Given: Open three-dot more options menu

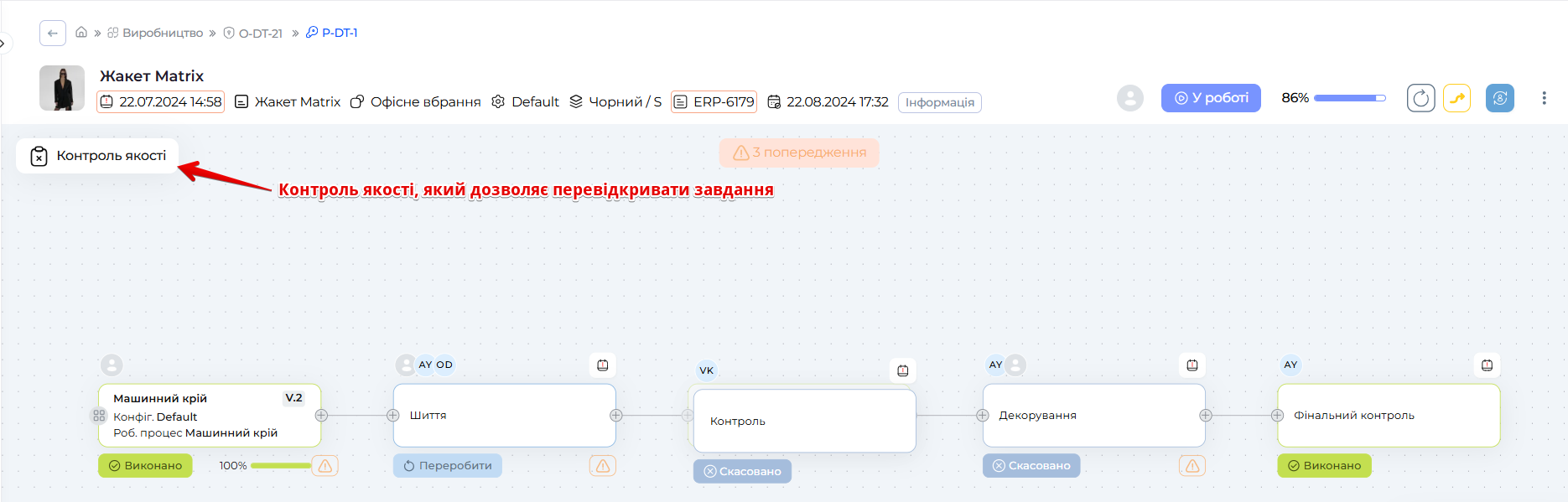Looking at the screenshot, I should click(x=1544, y=98).
